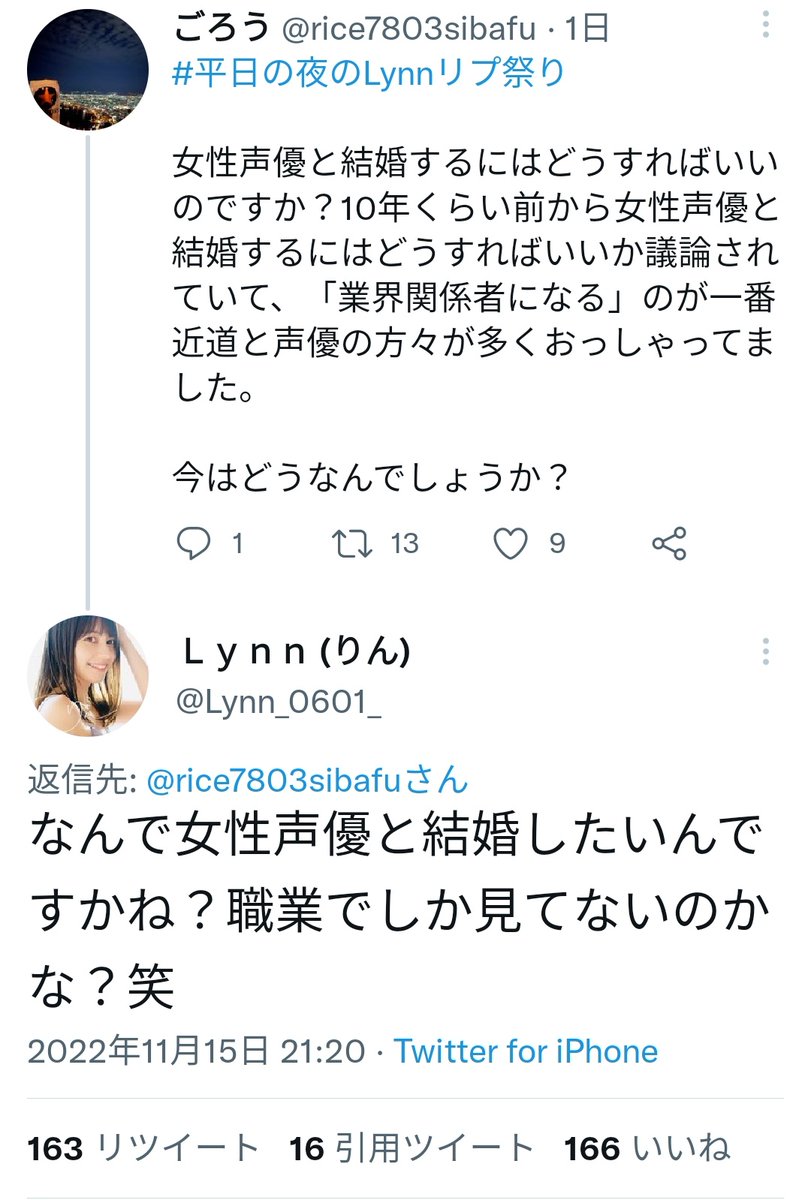
Task: Open the Twitter for iPhone source link
Action: coord(526,1051)
